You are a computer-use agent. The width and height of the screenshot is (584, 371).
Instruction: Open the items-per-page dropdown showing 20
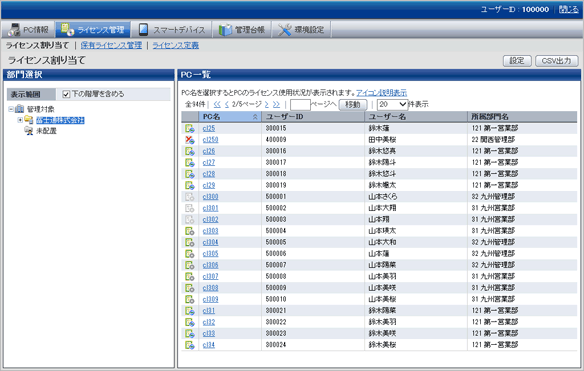pyautogui.click(x=392, y=105)
